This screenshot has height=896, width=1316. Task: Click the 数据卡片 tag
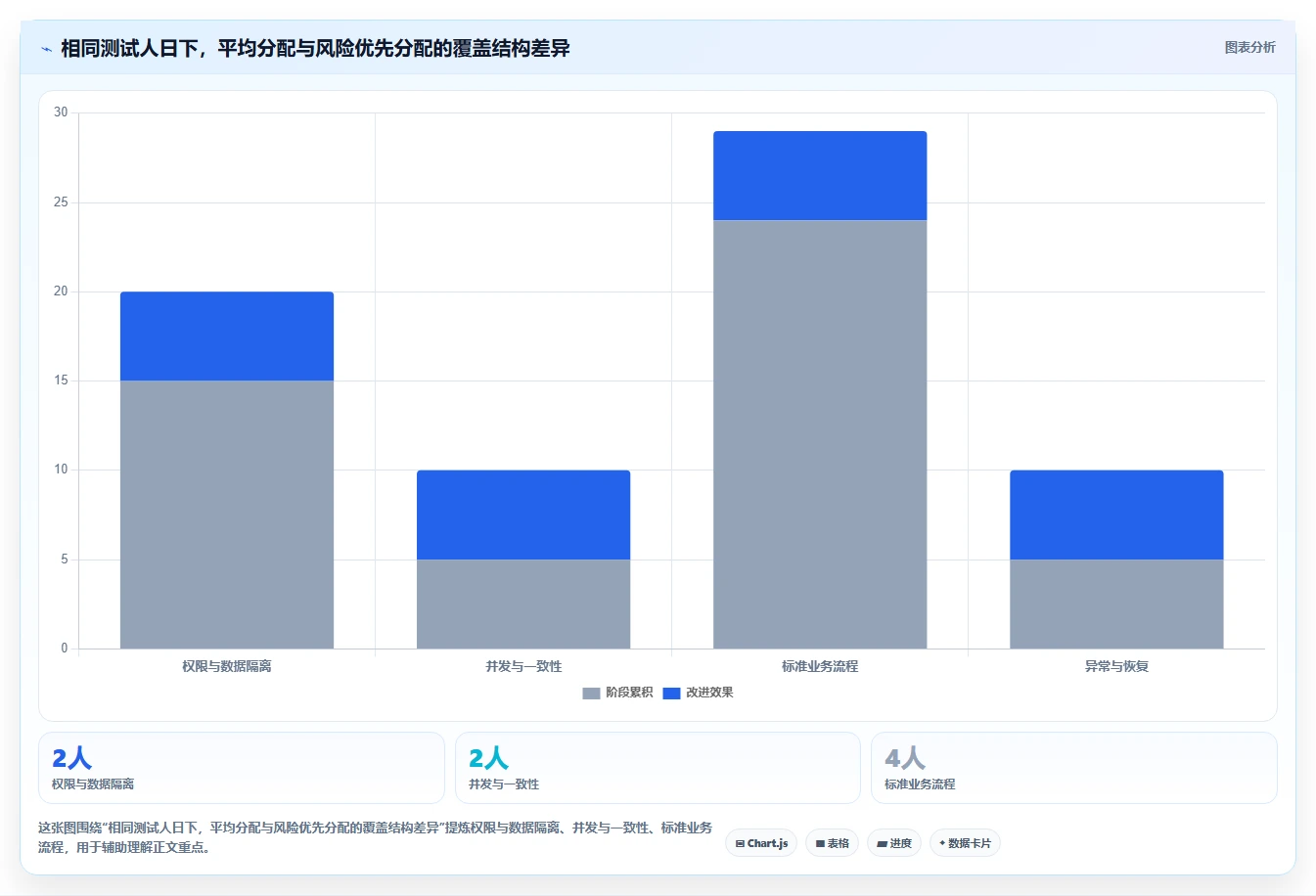coord(965,843)
